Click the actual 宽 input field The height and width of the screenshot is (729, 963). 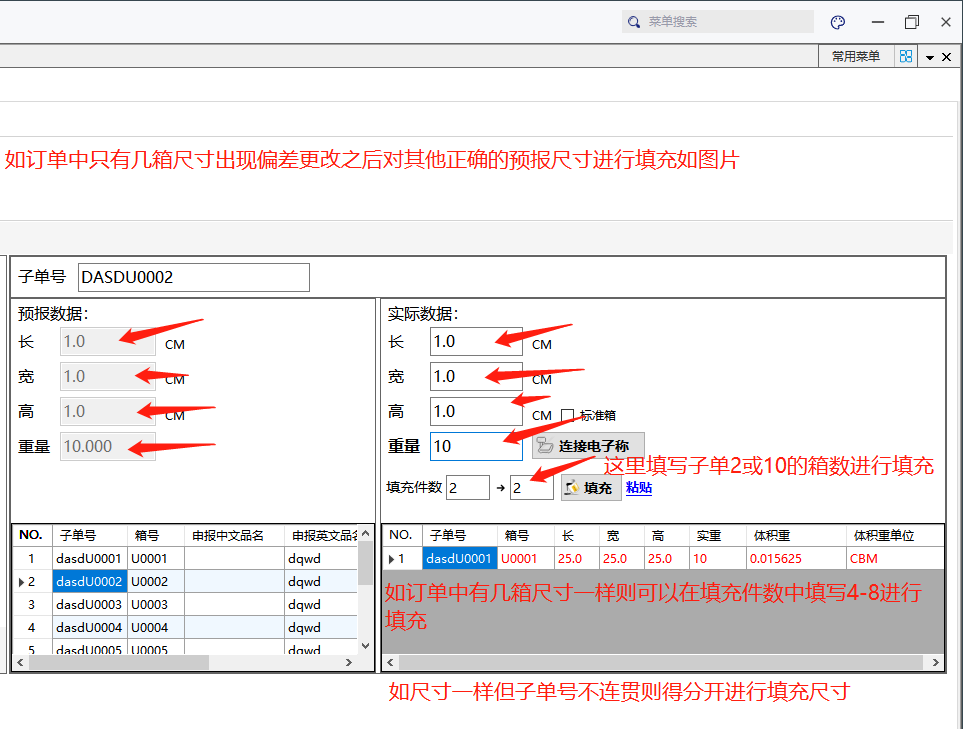[x=476, y=376]
